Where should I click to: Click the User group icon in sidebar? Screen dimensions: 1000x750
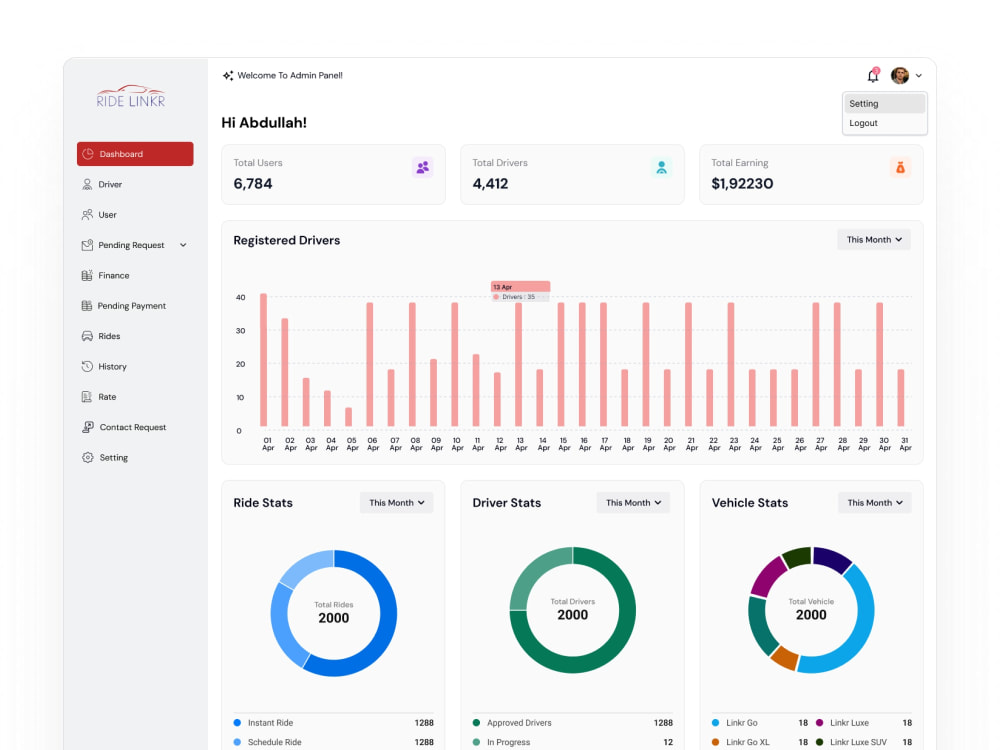[x=87, y=214]
